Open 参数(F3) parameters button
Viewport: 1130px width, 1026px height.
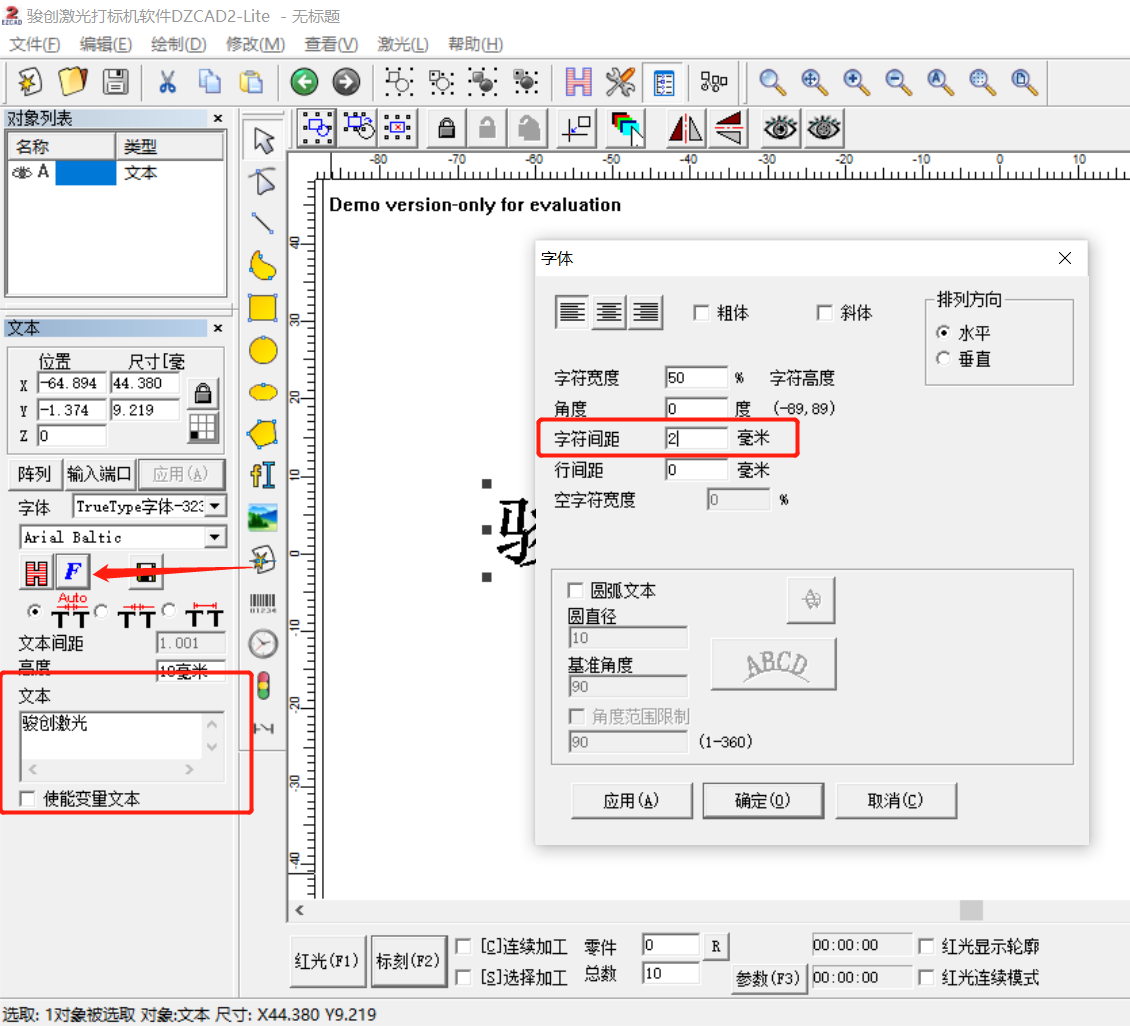tap(768, 978)
